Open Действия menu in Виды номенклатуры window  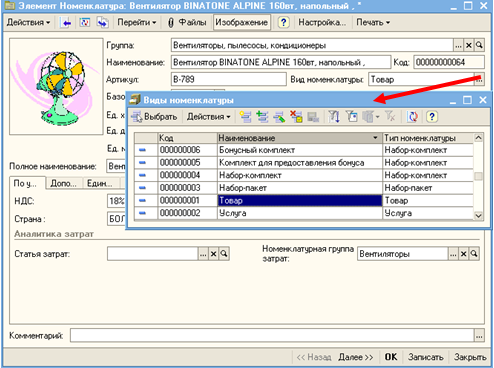(x=209, y=117)
